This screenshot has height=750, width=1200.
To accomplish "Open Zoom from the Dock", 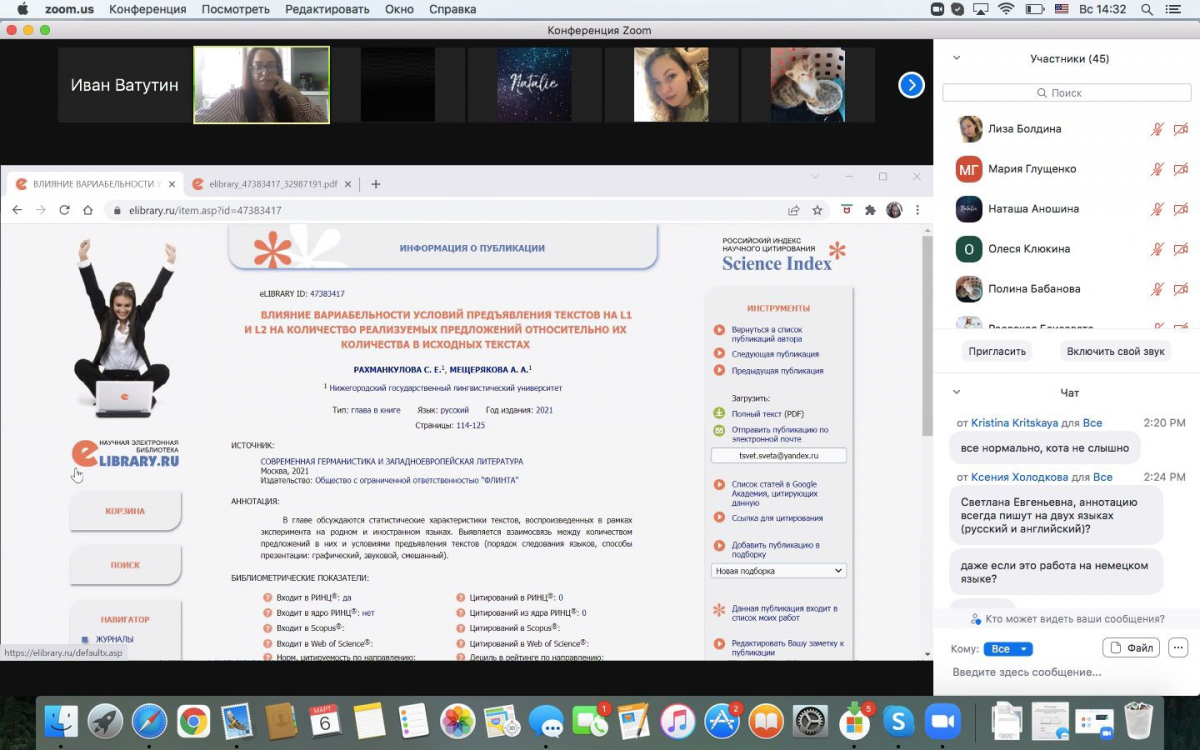I will pos(942,721).
